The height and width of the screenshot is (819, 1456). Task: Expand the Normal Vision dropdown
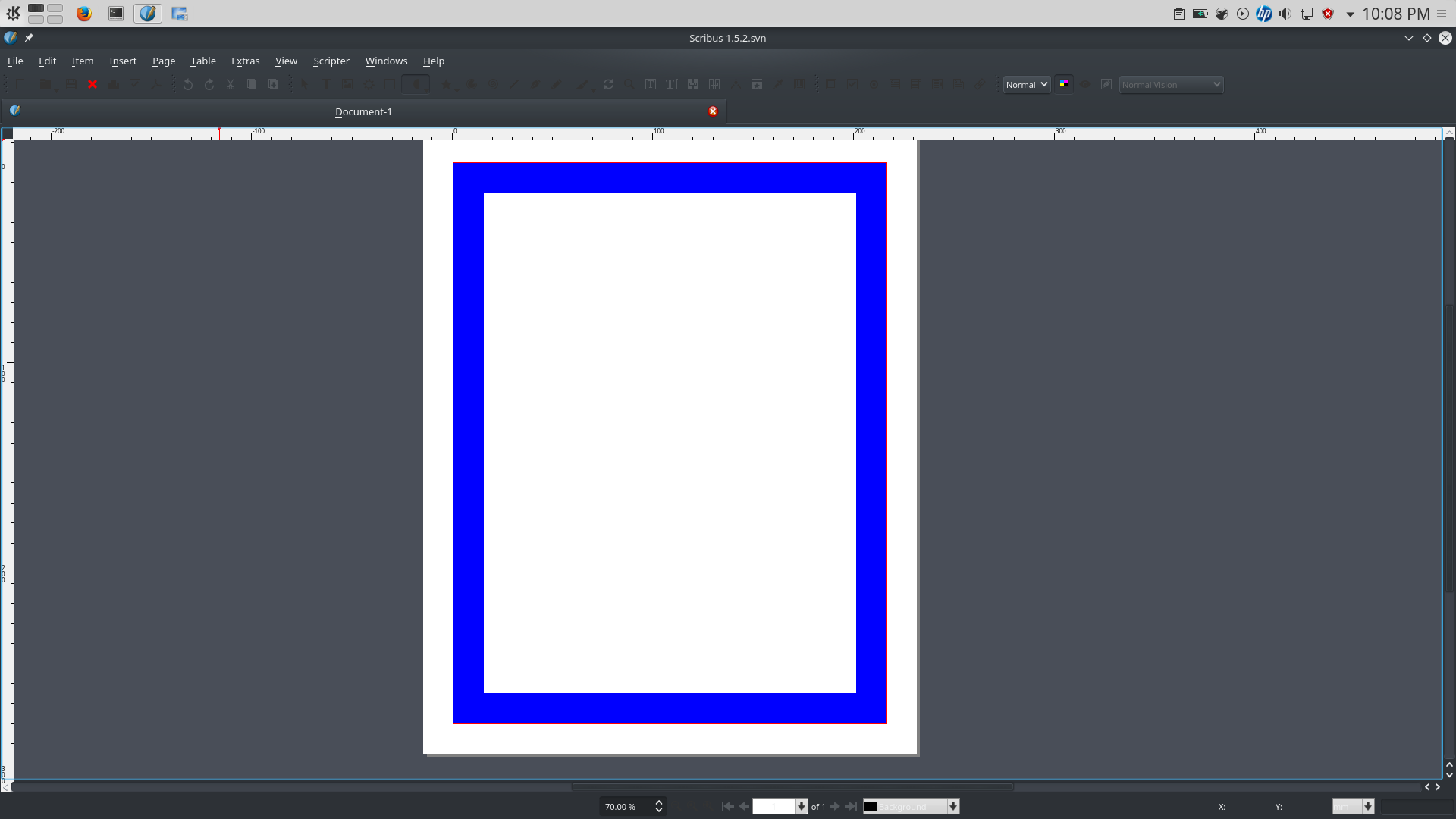1171,84
